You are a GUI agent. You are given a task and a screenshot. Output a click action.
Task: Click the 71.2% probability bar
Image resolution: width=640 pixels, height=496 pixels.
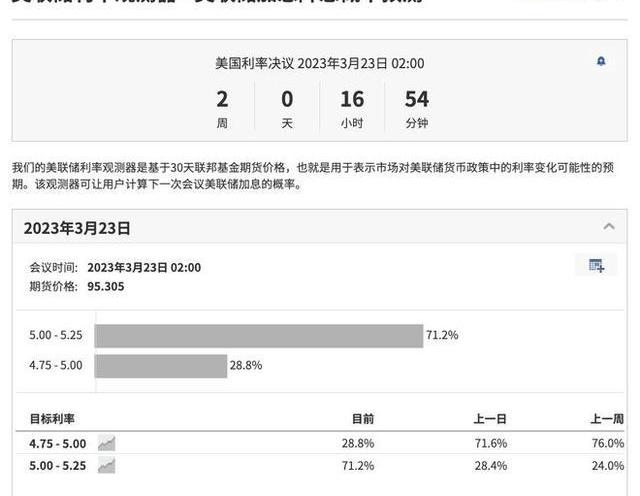(x=259, y=336)
